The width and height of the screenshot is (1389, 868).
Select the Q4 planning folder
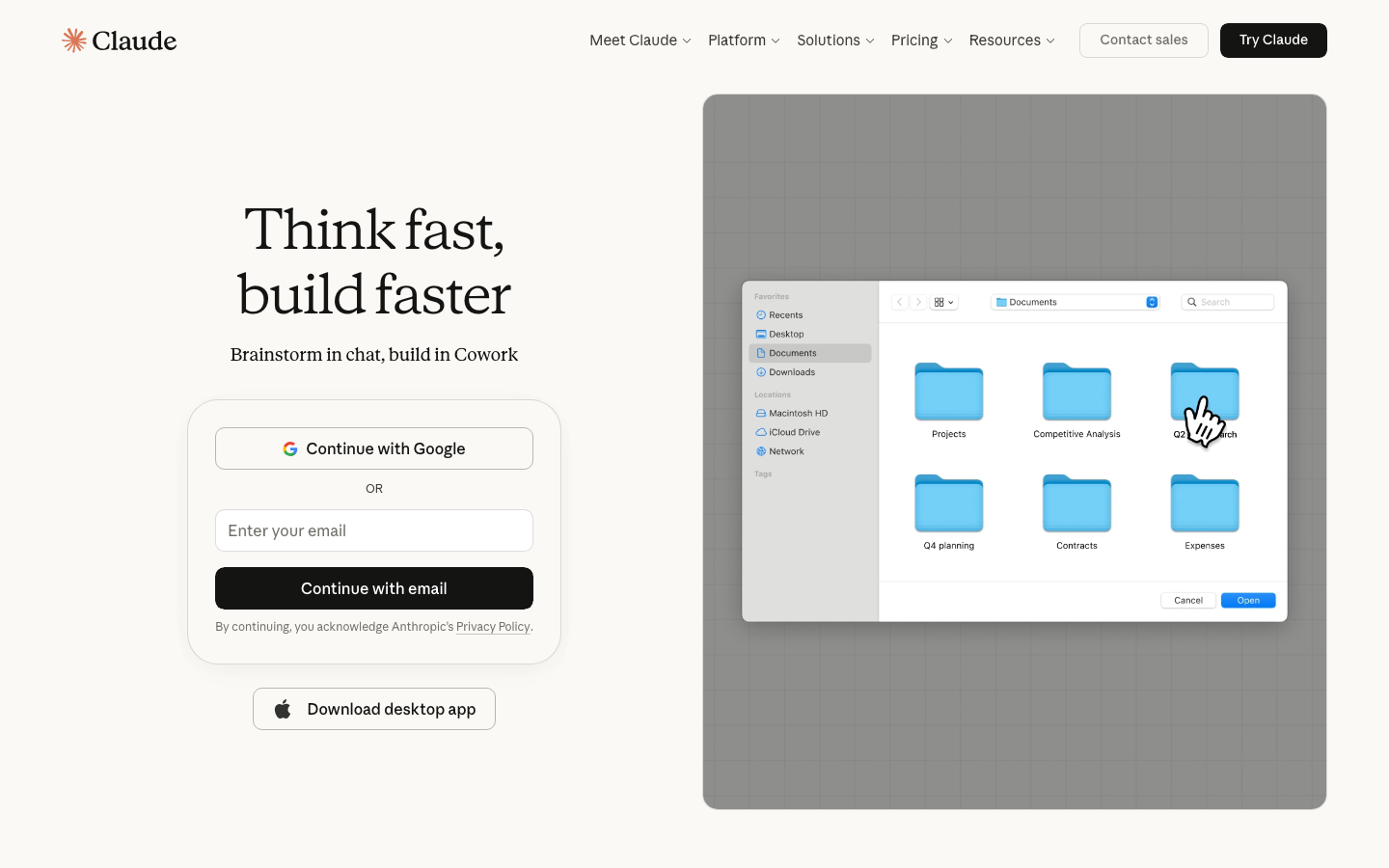949,512
